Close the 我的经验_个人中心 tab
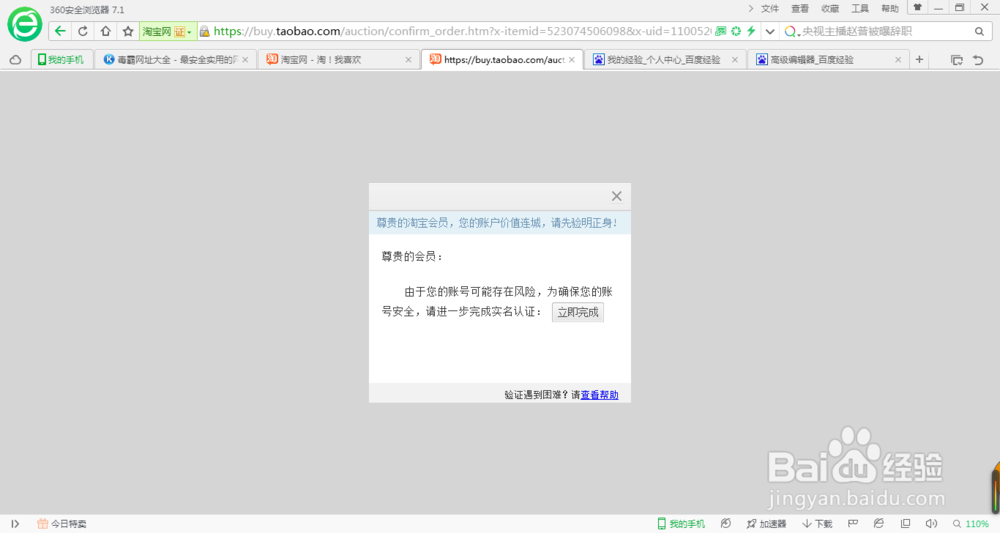This screenshot has height=533, width=1000. point(735,60)
